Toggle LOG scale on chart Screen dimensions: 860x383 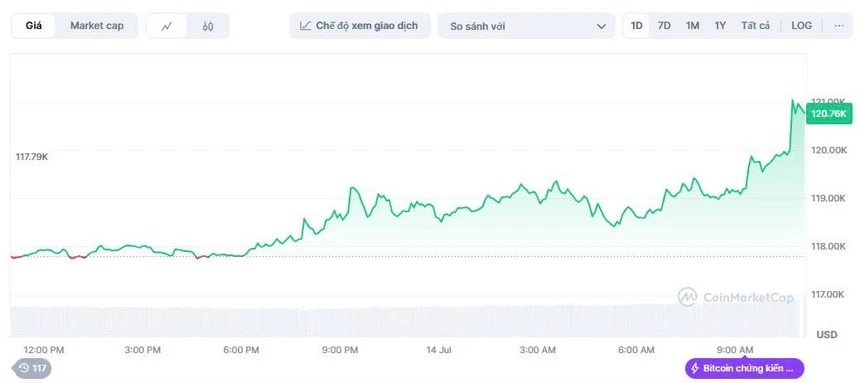[801, 25]
